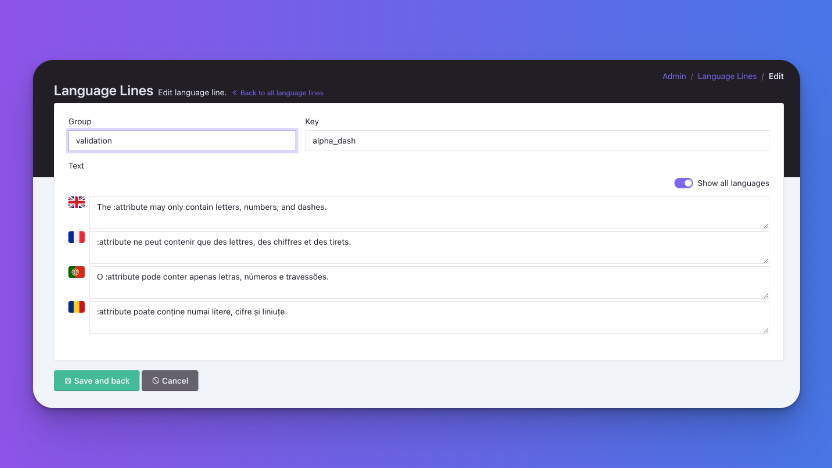Cancel editing the language line
The width and height of the screenshot is (832, 468).
click(170, 381)
